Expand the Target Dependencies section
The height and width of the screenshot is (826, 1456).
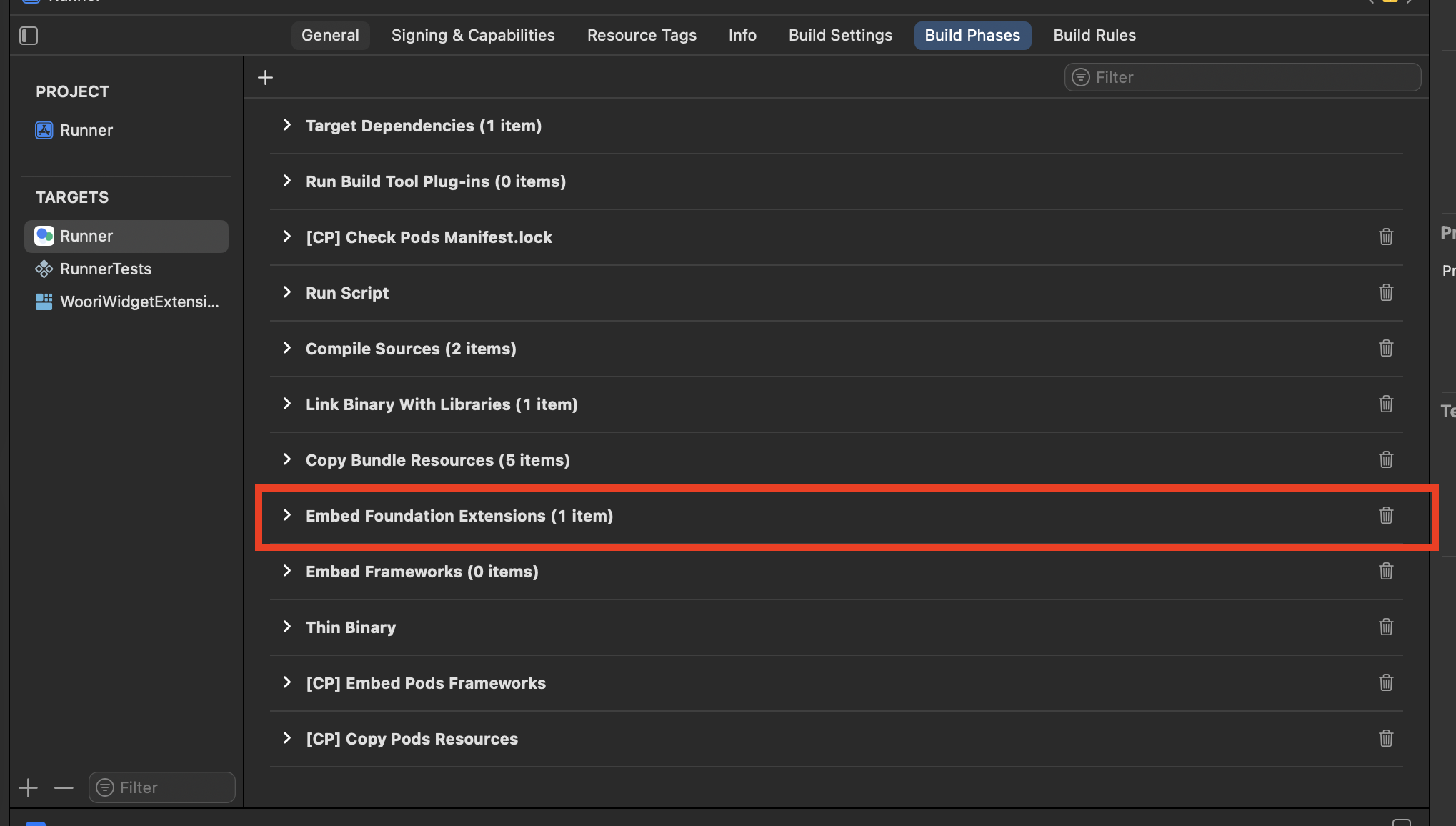click(x=287, y=125)
